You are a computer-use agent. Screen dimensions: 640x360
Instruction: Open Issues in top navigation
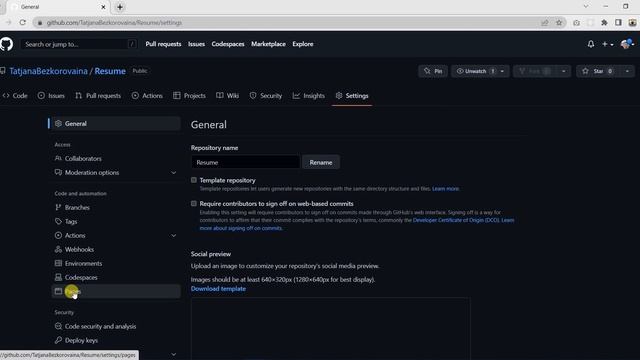pyautogui.click(x=196, y=44)
